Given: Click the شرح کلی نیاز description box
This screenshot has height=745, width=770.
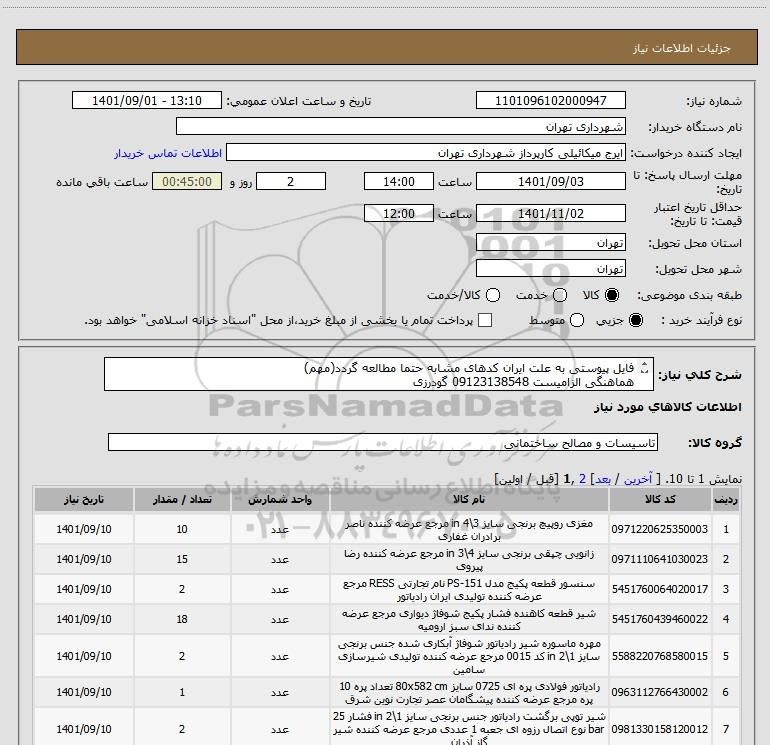Looking at the screenshot, I should [379, 374].
